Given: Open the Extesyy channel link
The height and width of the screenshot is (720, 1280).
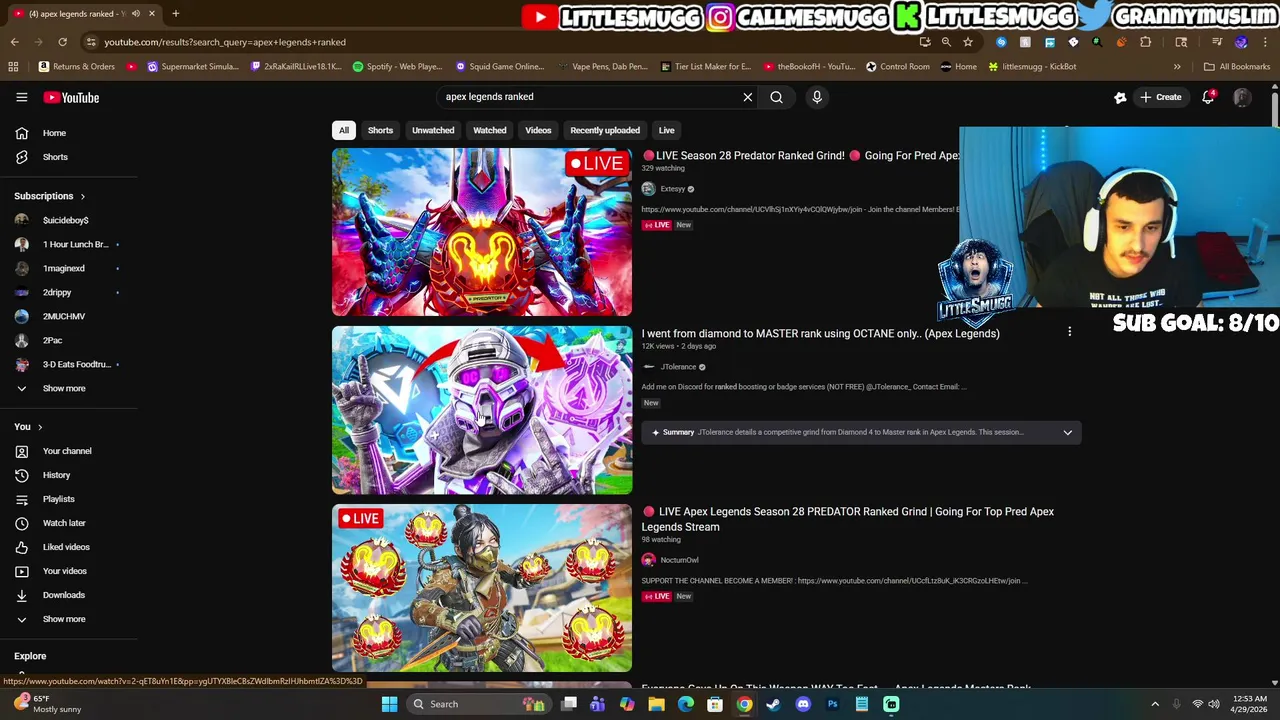Looking at the screenshot, I should pyautogui.click(x=673, y=189).
